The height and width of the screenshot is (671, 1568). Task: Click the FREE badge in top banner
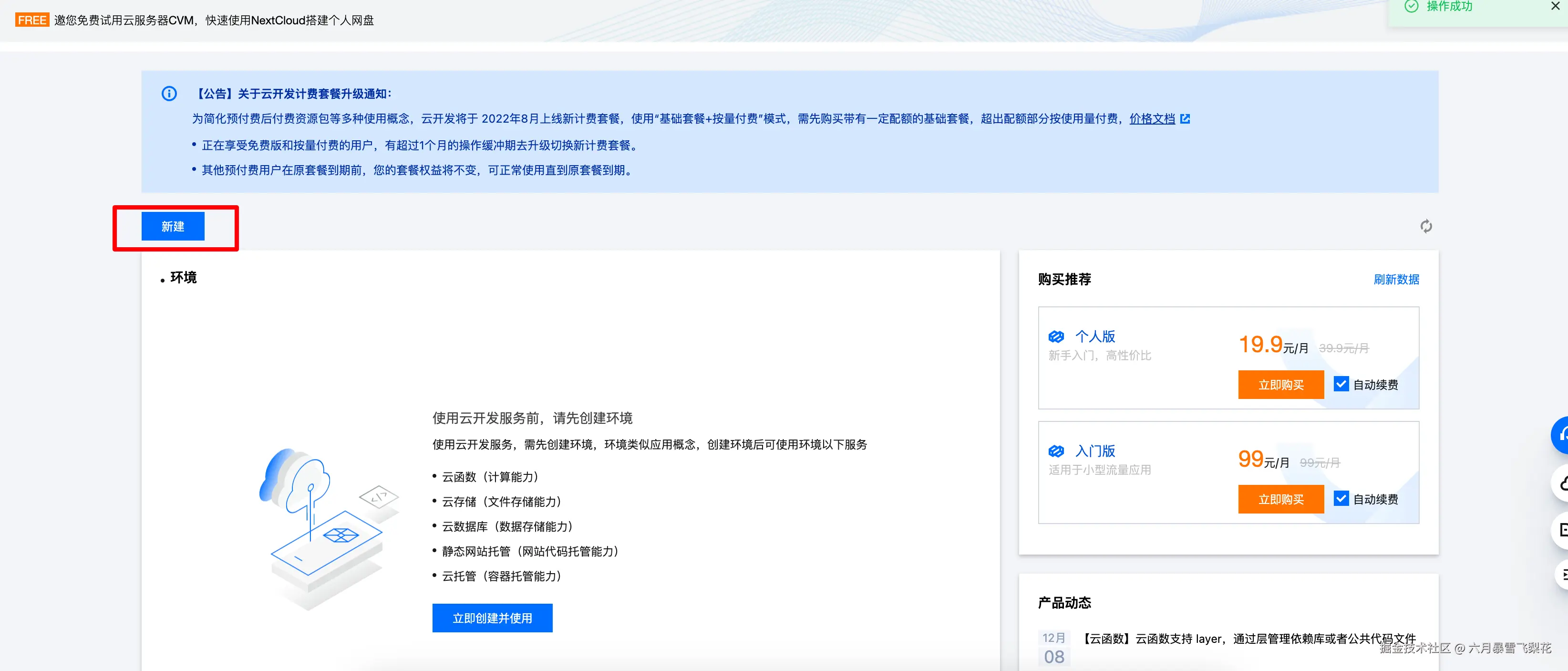[31, 20]
